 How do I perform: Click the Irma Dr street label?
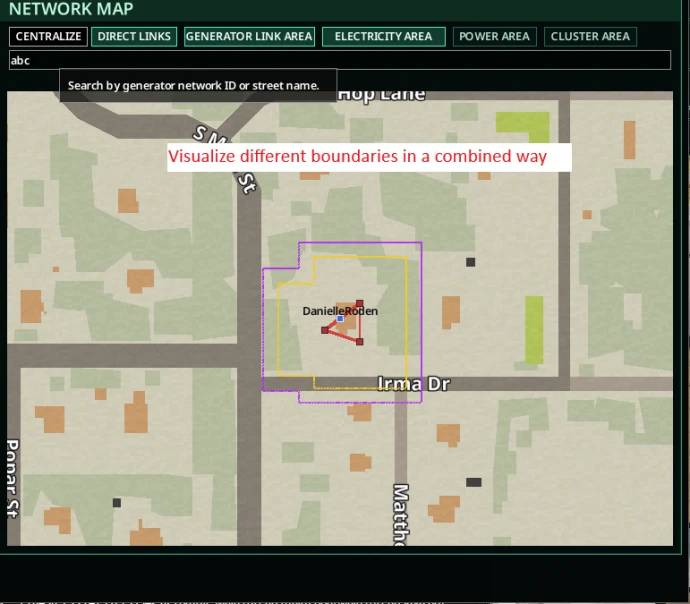(414, 383)
